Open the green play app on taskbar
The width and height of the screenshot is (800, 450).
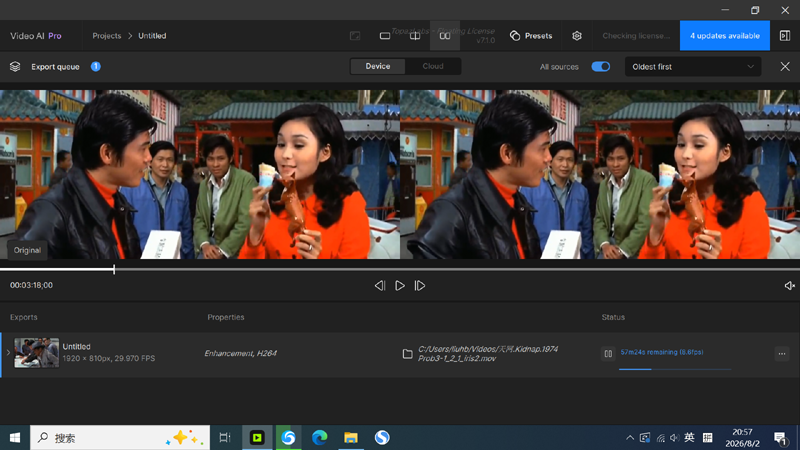click(x=257, y=438)
